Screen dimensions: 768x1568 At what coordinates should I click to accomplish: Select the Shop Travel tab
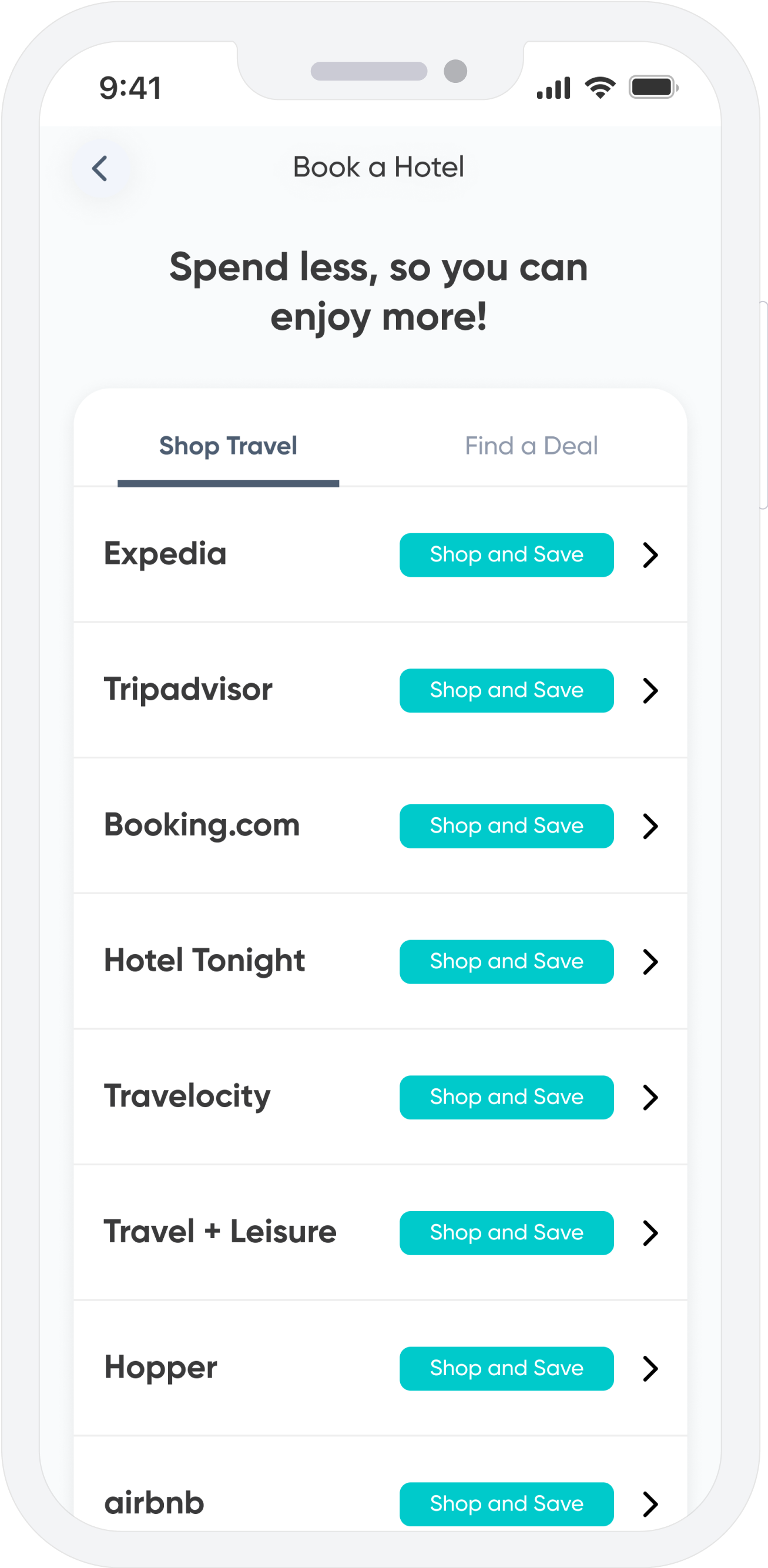[x=227, y=446]
